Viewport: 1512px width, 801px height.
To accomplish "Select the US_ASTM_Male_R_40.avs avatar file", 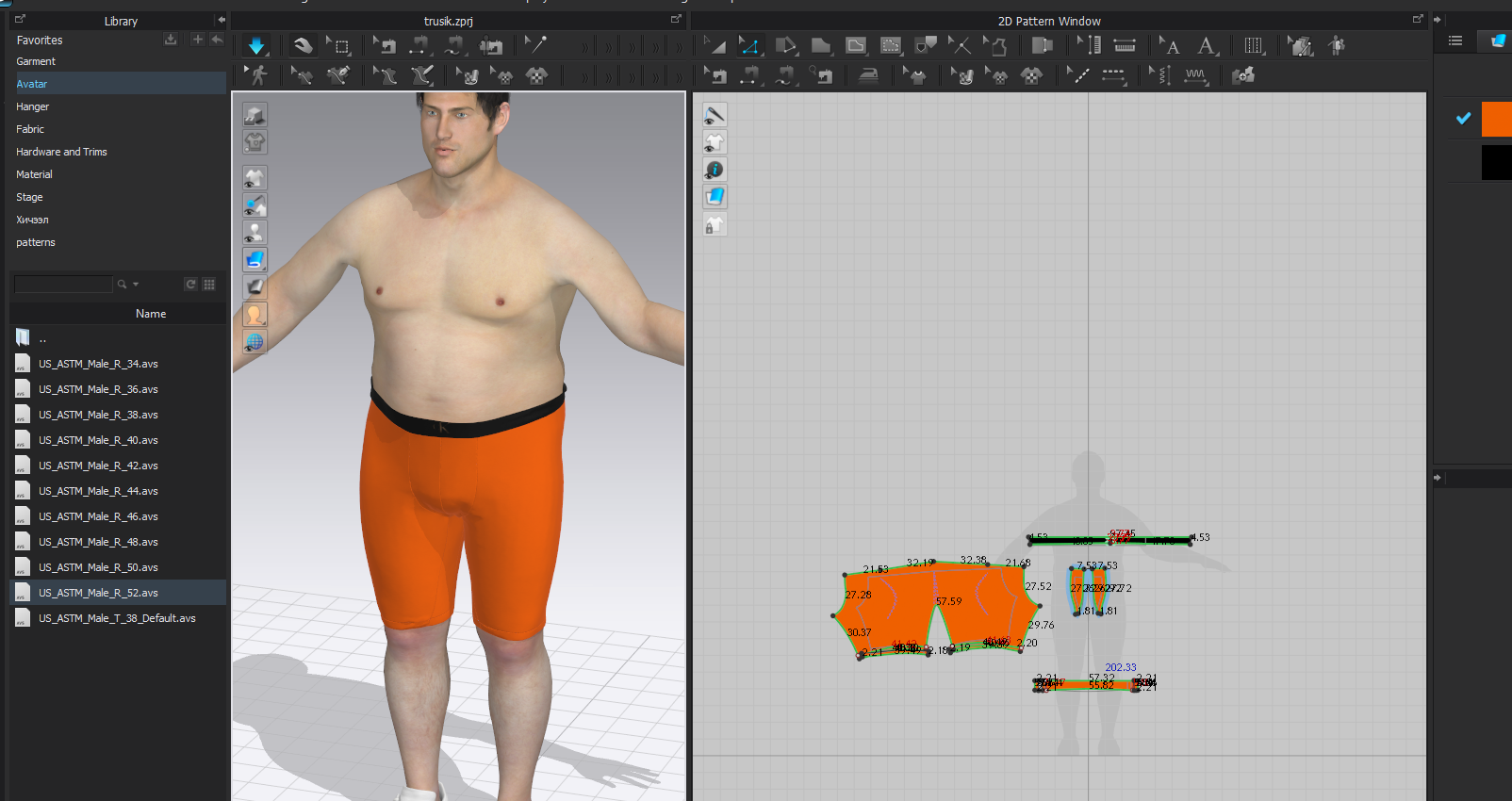I will click(x=98, y=440).
